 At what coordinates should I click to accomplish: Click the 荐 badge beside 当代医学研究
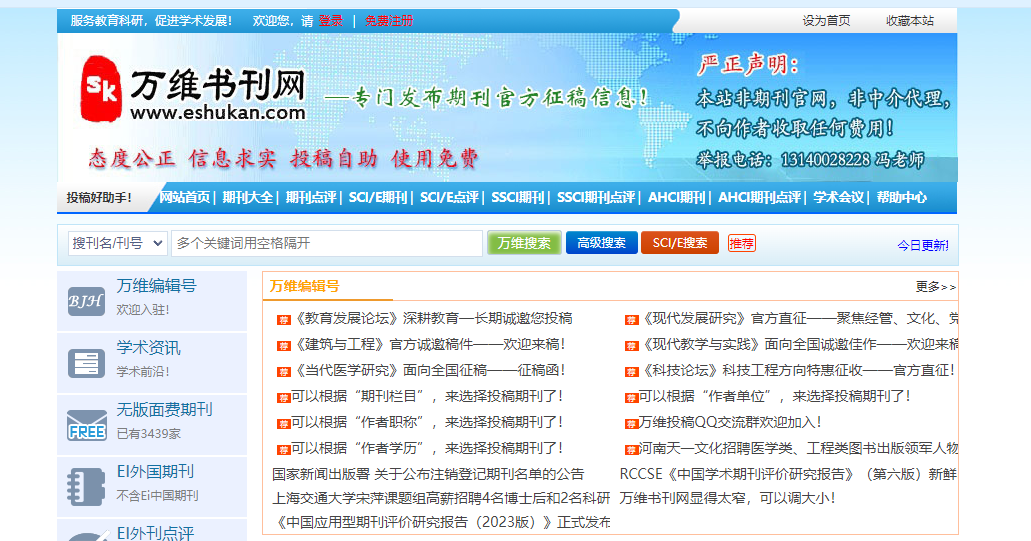click(x=283, y=371)
